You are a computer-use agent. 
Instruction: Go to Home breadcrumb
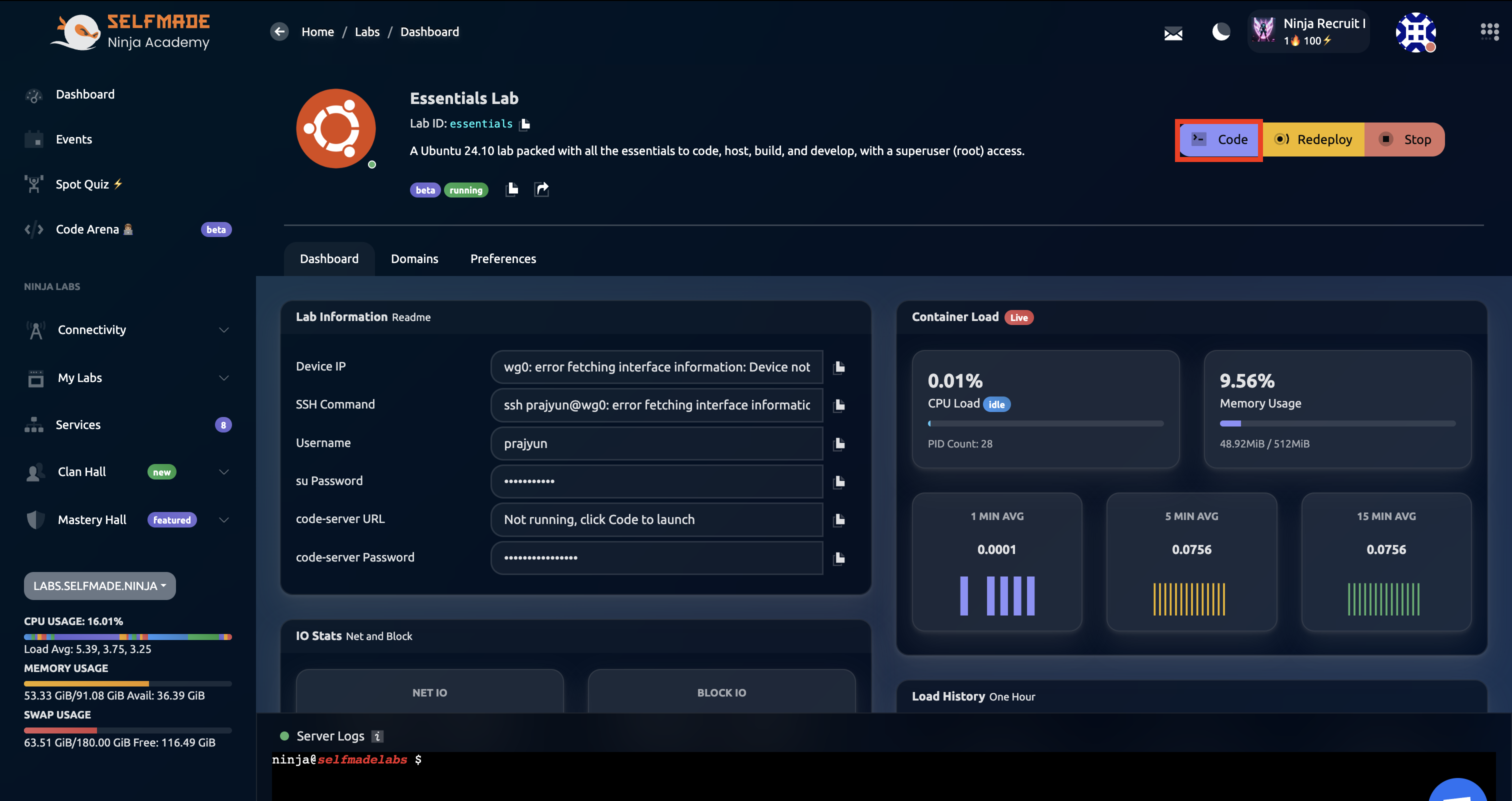pos(317,31)
